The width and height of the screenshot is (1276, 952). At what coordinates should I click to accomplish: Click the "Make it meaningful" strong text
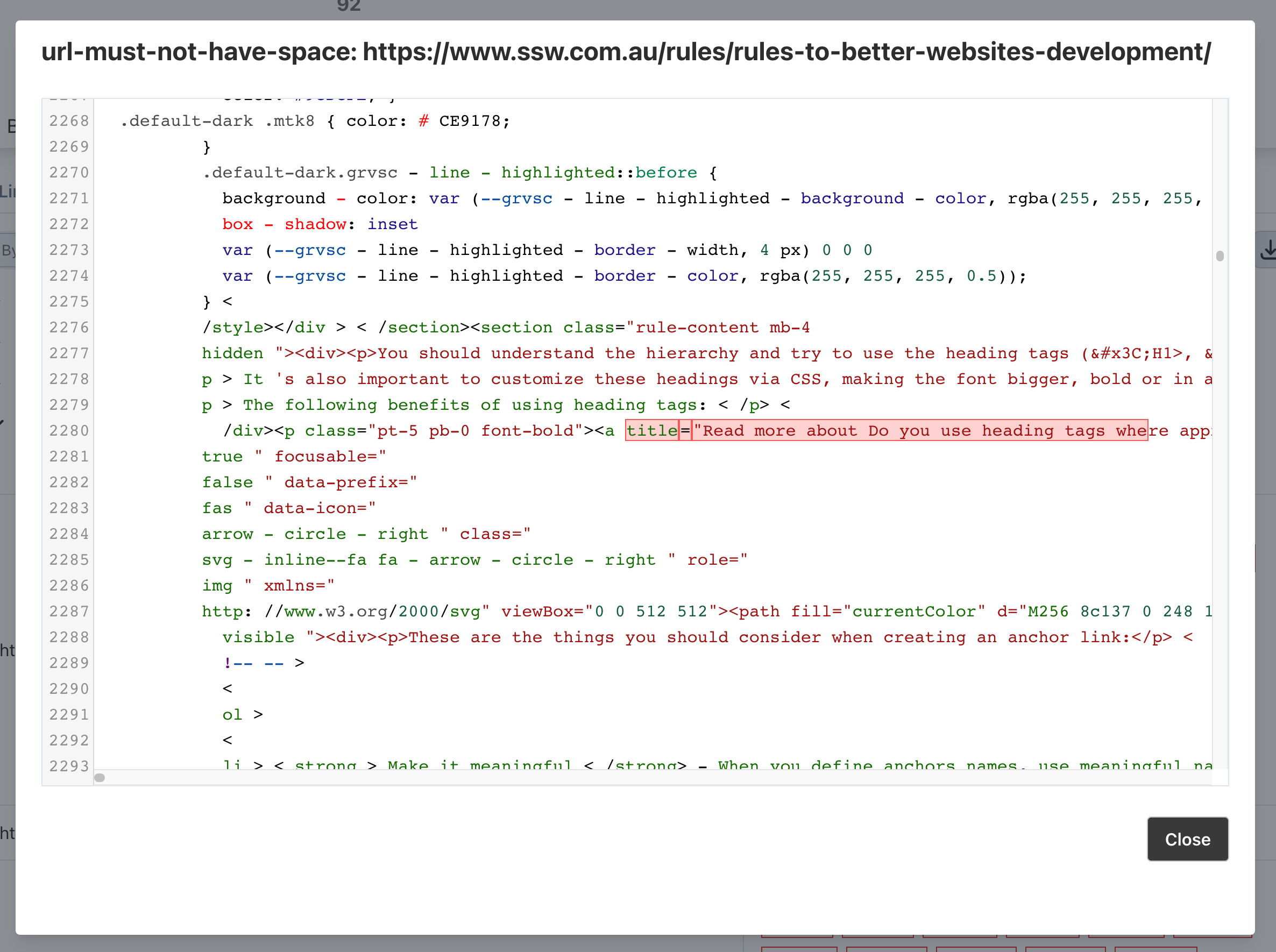click(478, 765)
